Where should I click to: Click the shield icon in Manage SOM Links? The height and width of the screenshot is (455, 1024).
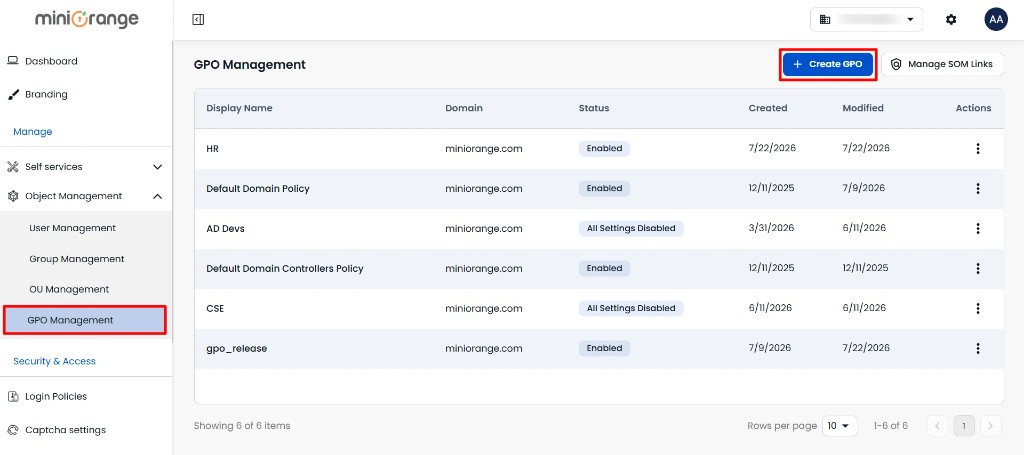click(x=896, y=64)
